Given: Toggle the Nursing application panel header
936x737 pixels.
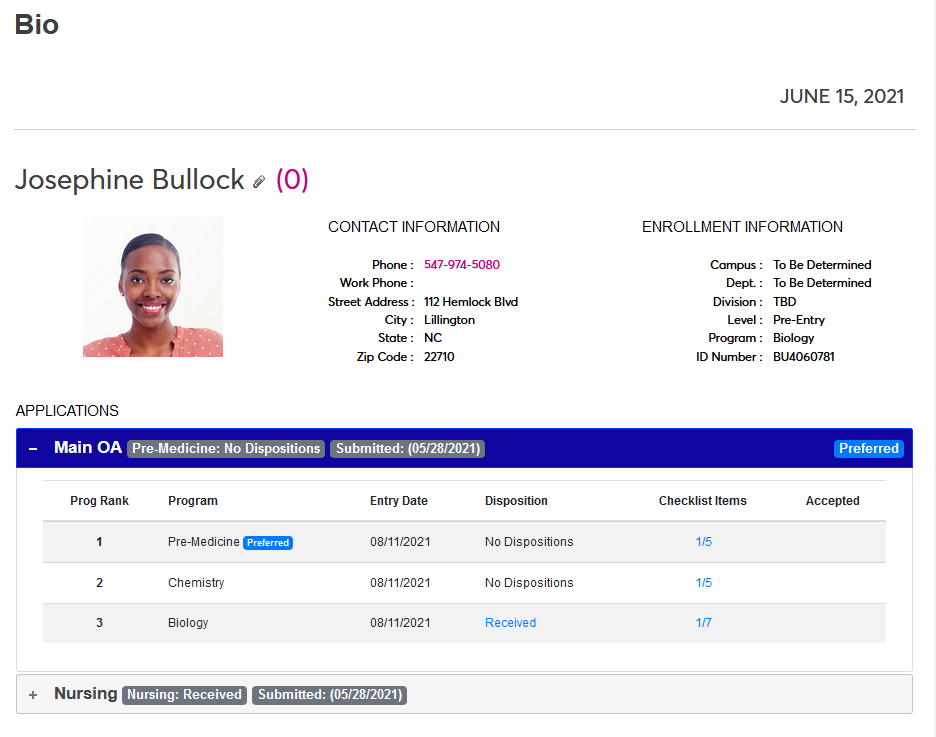Looking at the screenshot, I should pos(86,693).
